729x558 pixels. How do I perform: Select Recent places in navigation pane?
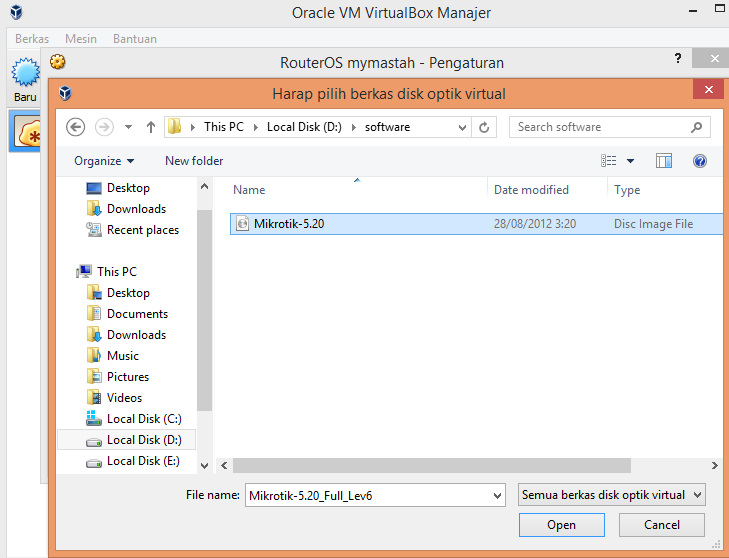click(143, 230)
